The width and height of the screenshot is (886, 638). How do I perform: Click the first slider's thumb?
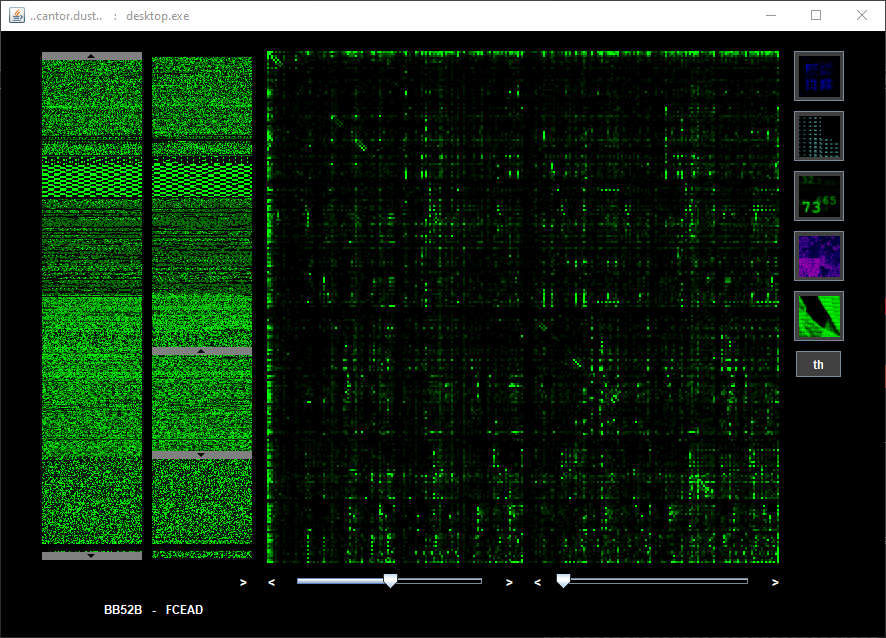(390, 581)
